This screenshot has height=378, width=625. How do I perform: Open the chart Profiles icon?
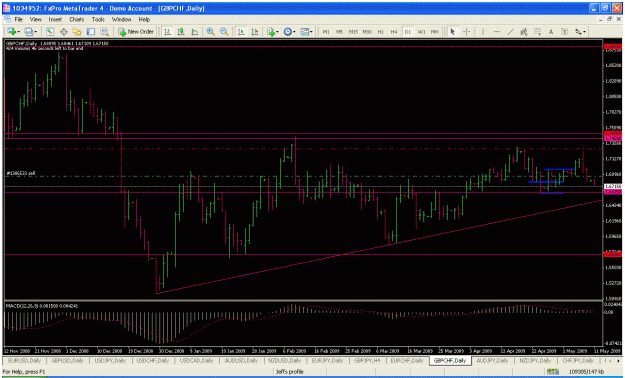(x=28, y=32)
